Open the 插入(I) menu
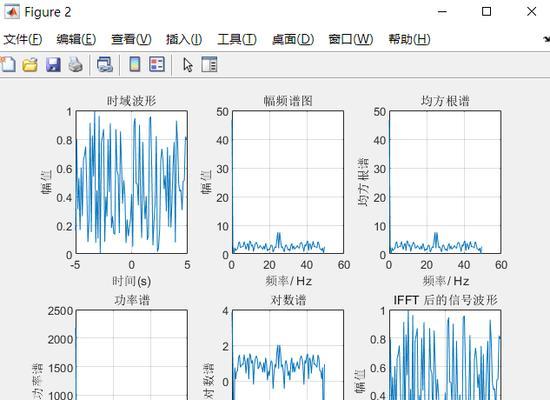Image resolution: width=550 pixels, height=400 pixels. pyautogui.click(x=184, y=39)
